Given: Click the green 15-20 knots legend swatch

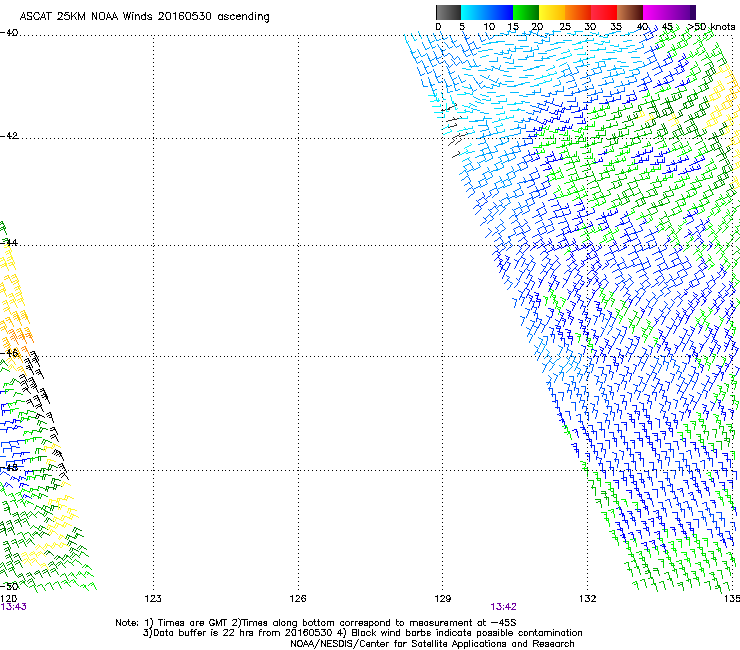Looking at the screenshot, I should 526,12.
